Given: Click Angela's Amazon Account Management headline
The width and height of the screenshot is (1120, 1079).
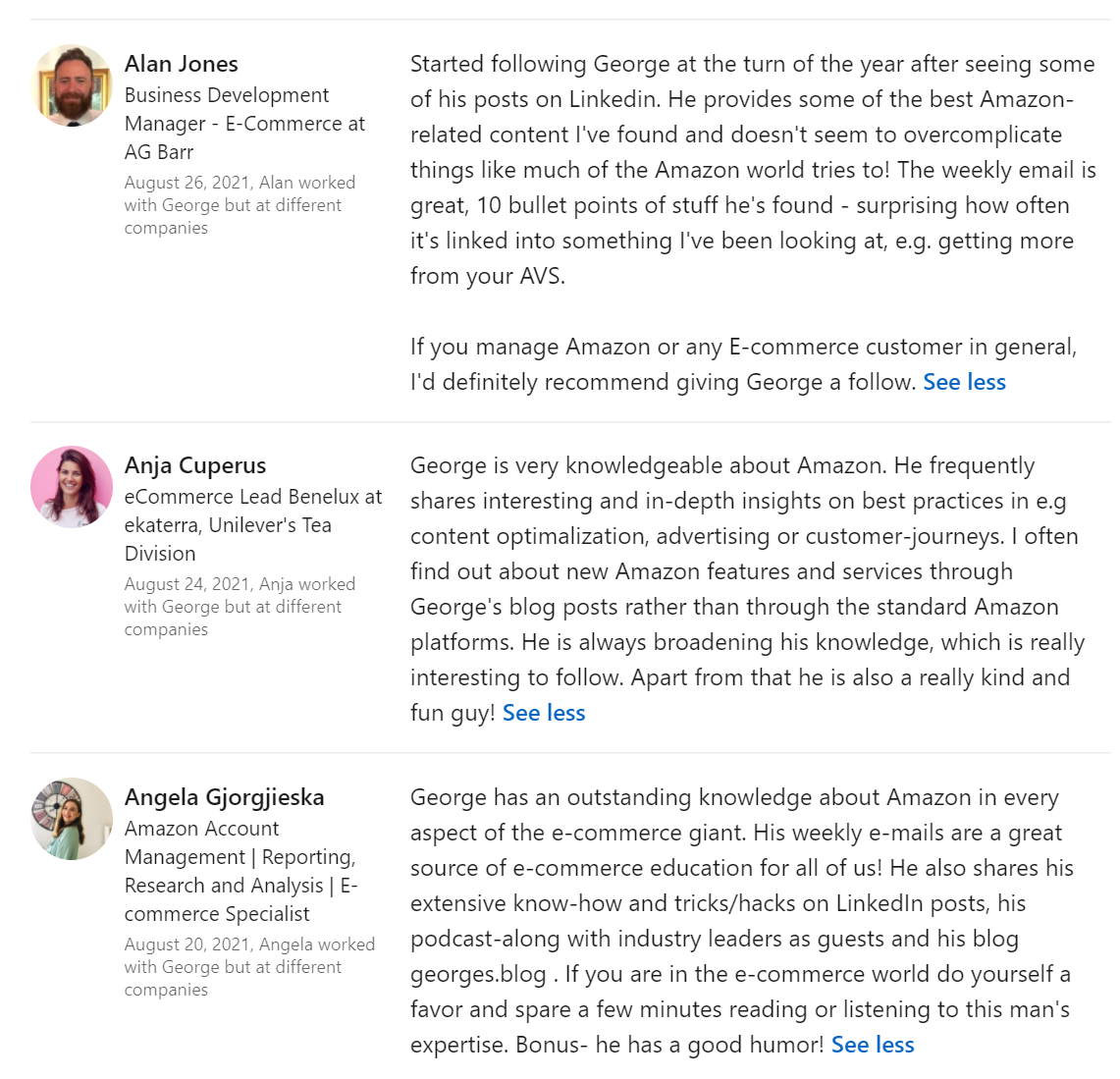Looking at the screenshot, I should click(x=240, y=871).
